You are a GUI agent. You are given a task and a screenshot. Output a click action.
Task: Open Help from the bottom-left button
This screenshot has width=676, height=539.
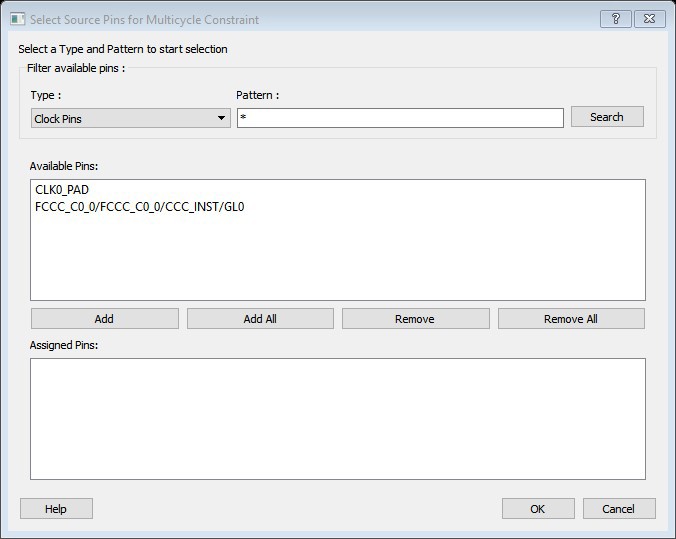[x=56, y=509]
